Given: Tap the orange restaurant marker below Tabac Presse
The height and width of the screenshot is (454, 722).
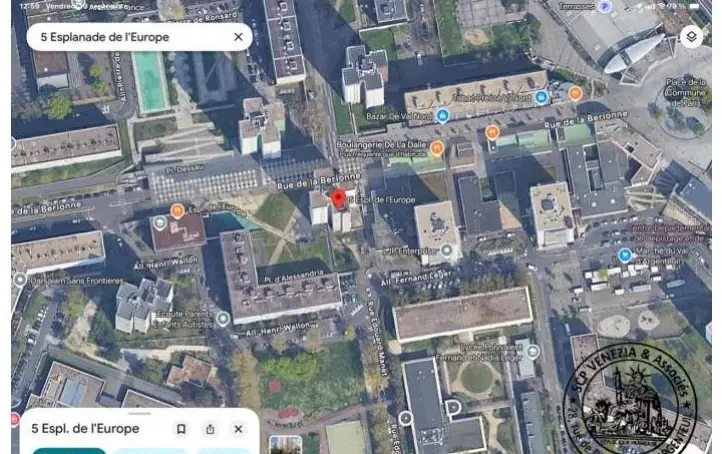Looking at the screenshot, I should click(492, 133).
